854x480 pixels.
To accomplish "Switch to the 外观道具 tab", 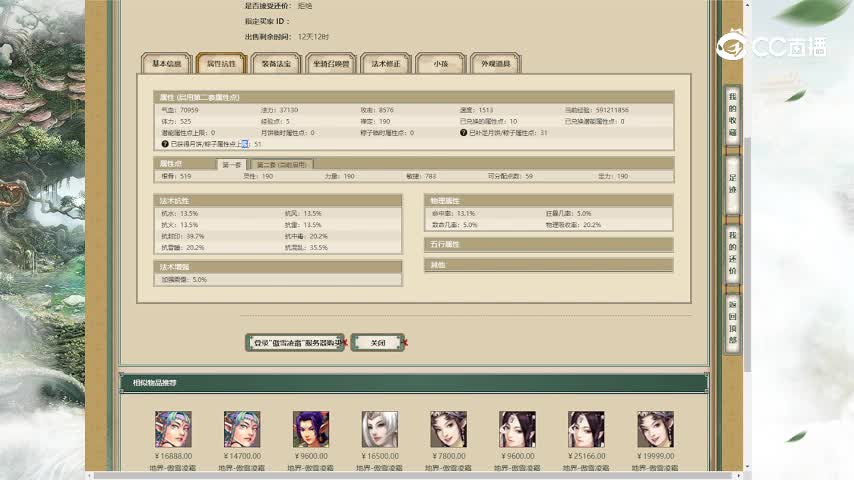I will (x=496, y=63).
